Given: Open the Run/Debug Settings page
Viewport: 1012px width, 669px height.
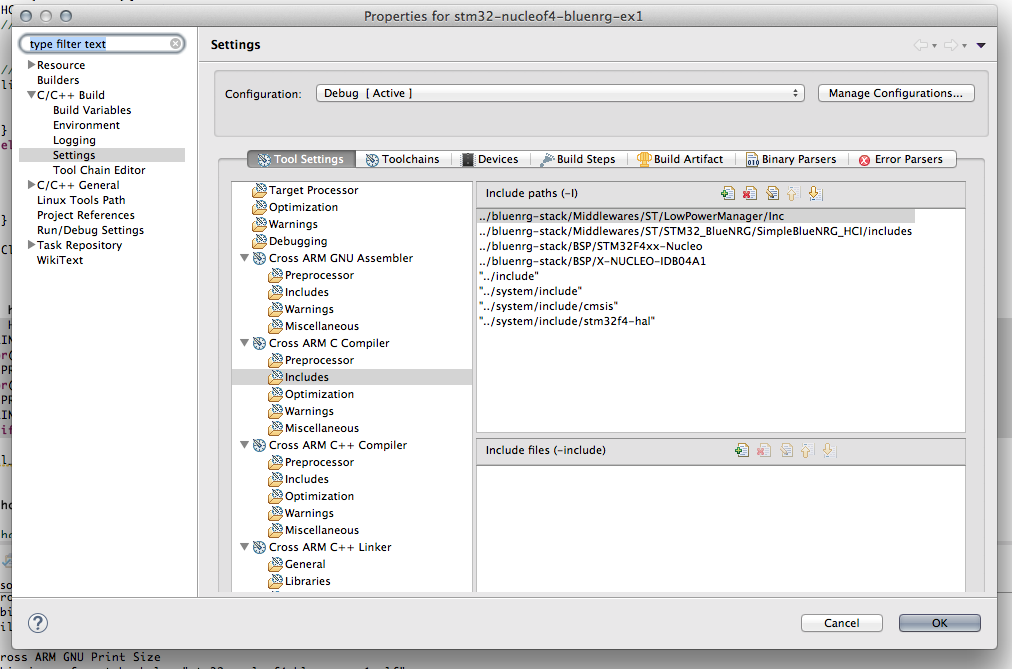Looking at the screenshot, I should click(90, 230).
